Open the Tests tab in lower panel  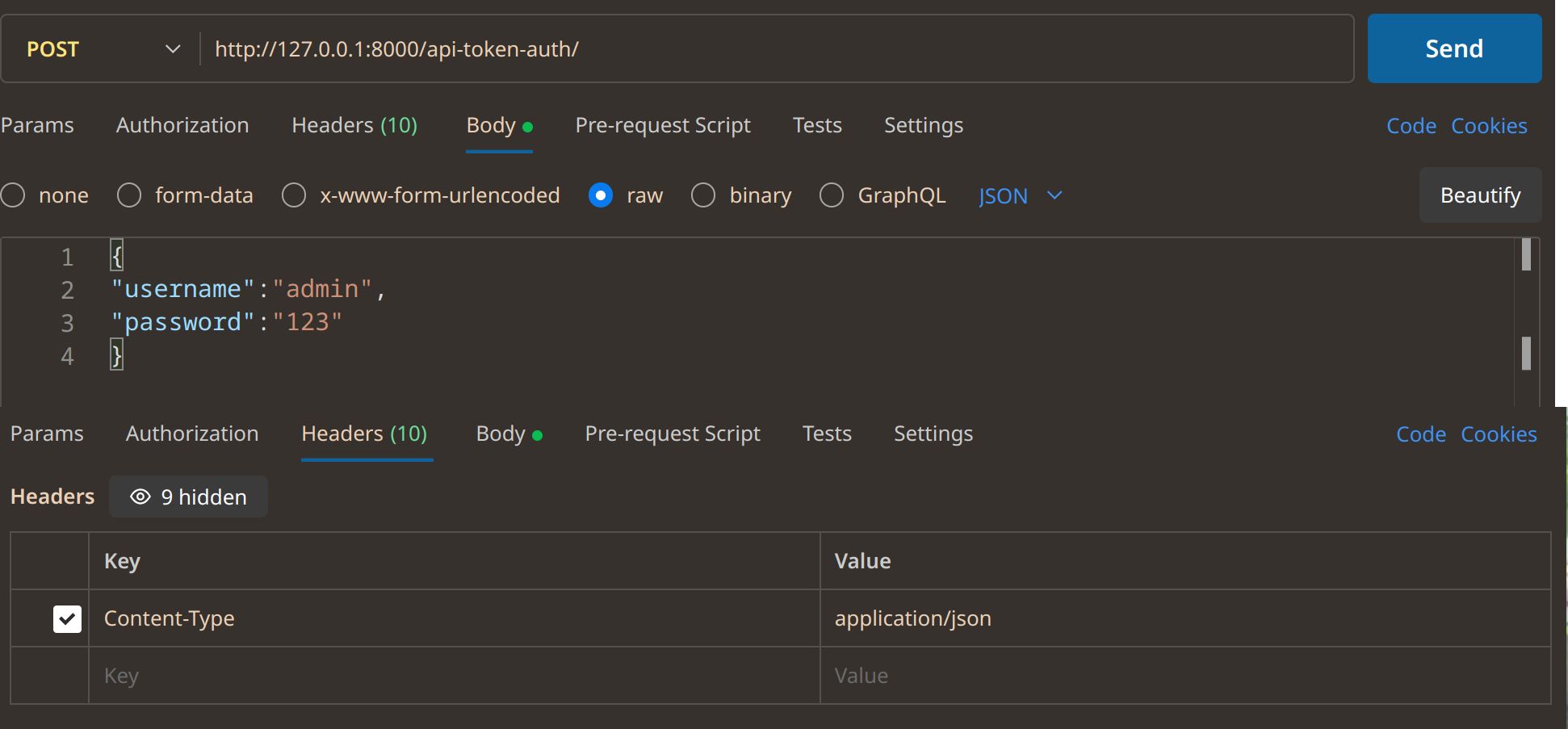tap(827, 434)
